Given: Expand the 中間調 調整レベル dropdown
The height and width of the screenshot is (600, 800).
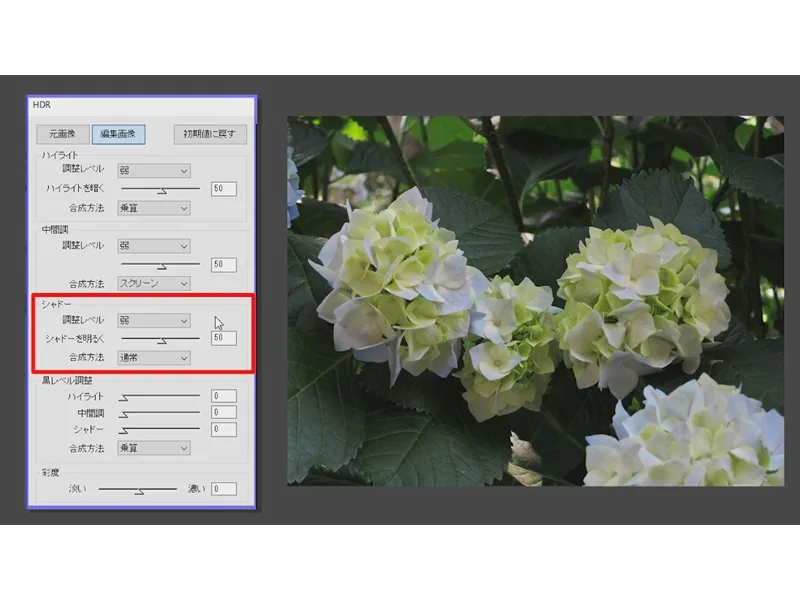Looking at the screenshot, I should click(x=153, y=246).
